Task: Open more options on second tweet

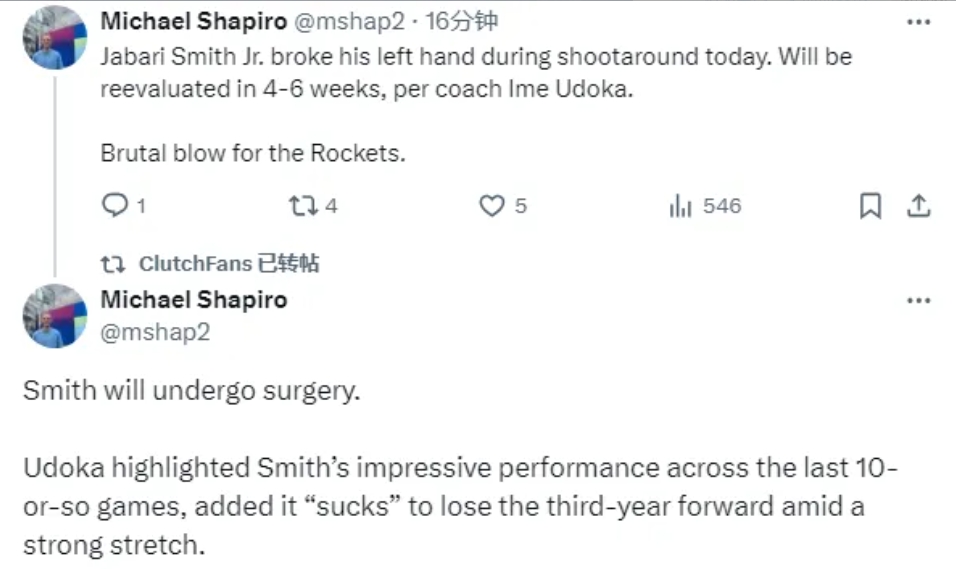Action: 917,300
